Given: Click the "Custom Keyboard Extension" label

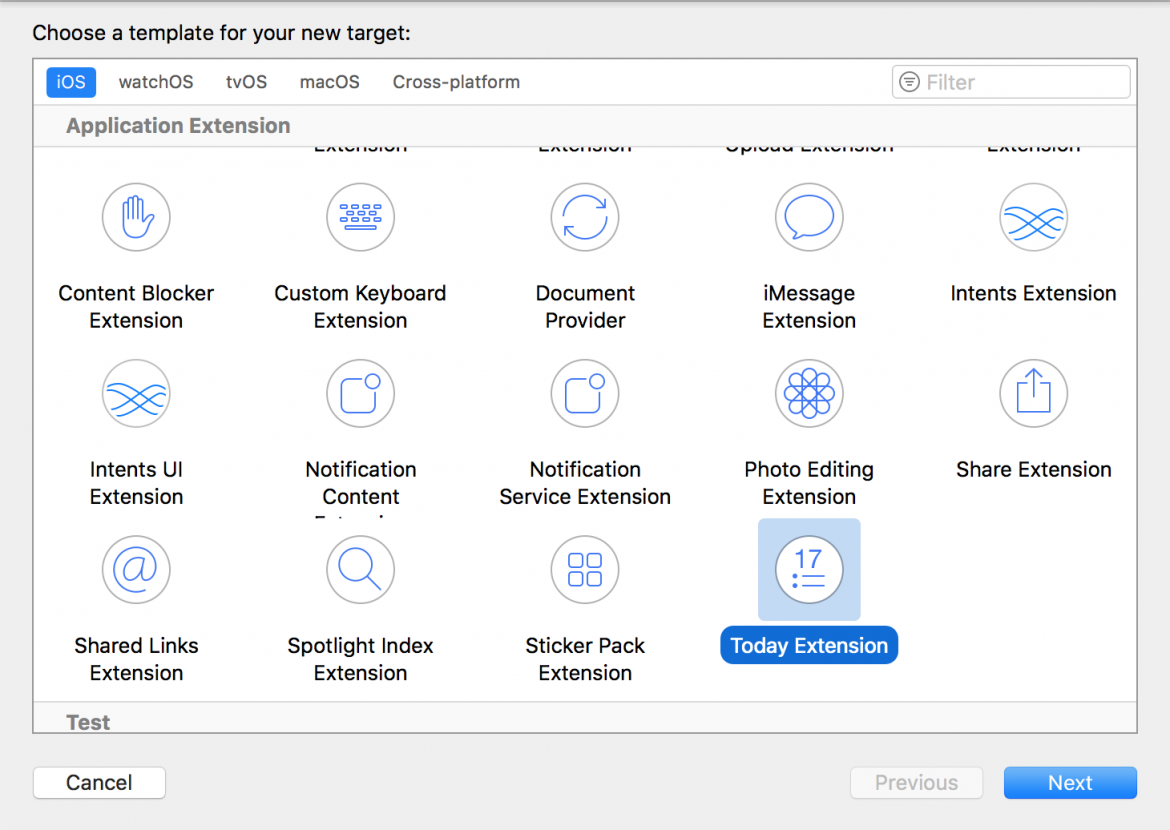Looking at the screenshot, I should point(360,307).
